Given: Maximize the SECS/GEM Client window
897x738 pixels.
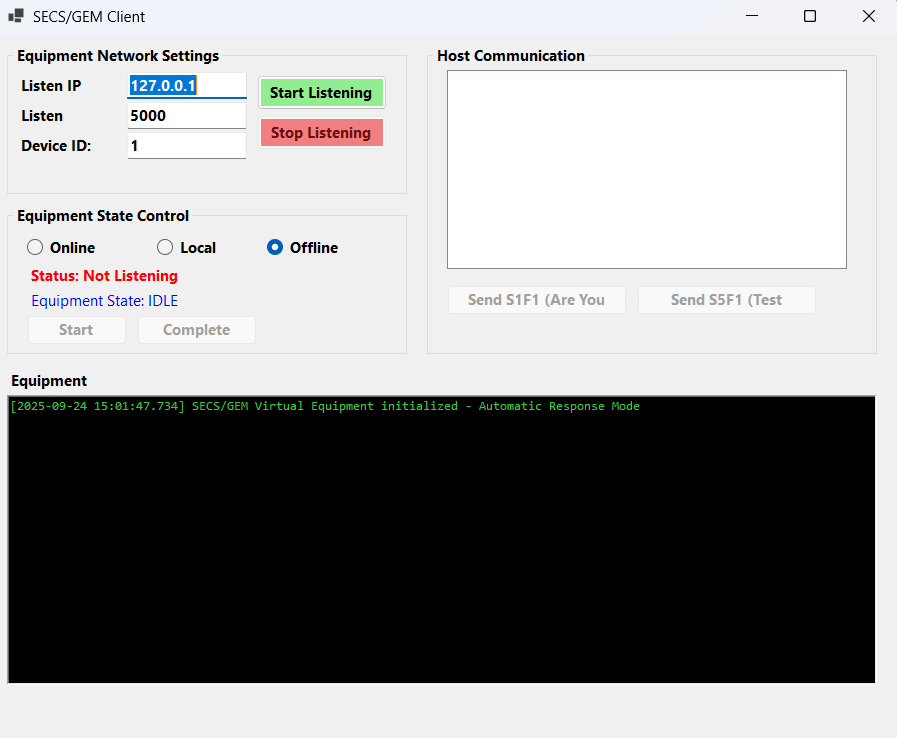Looking at the screenshot, I should pyautogui.click(x=810, y=16).
